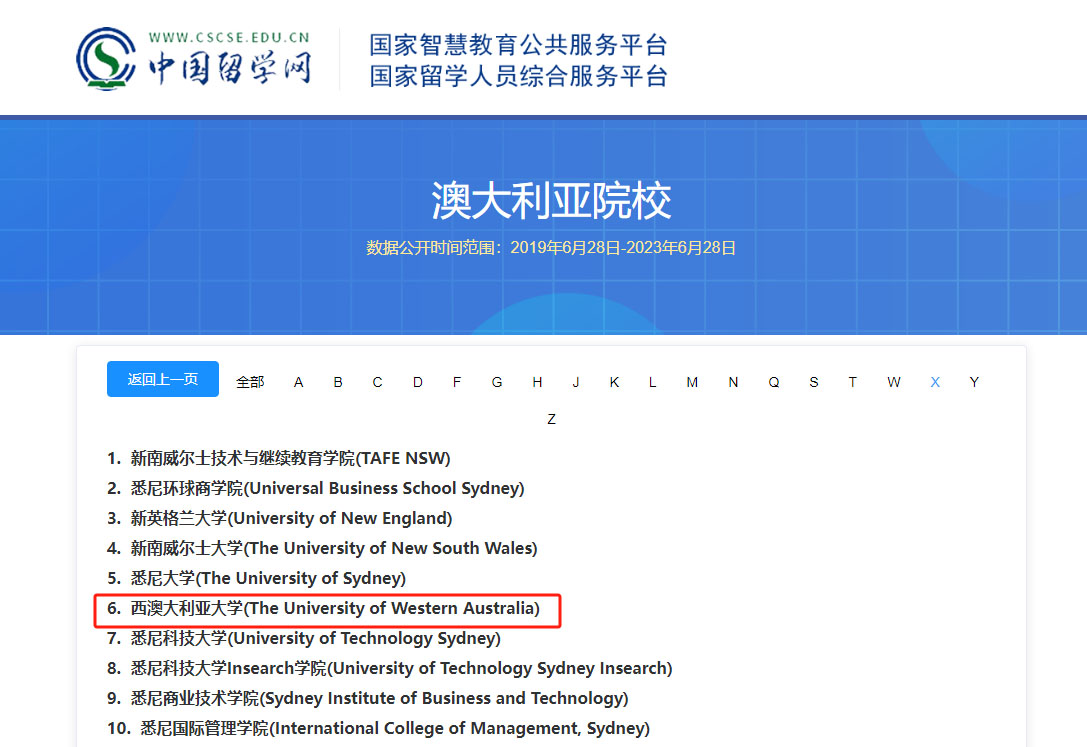This screenshot has width=1087, height=747.
Task: Open Universal Business School Sydney entry
Action: click(315, 488)
